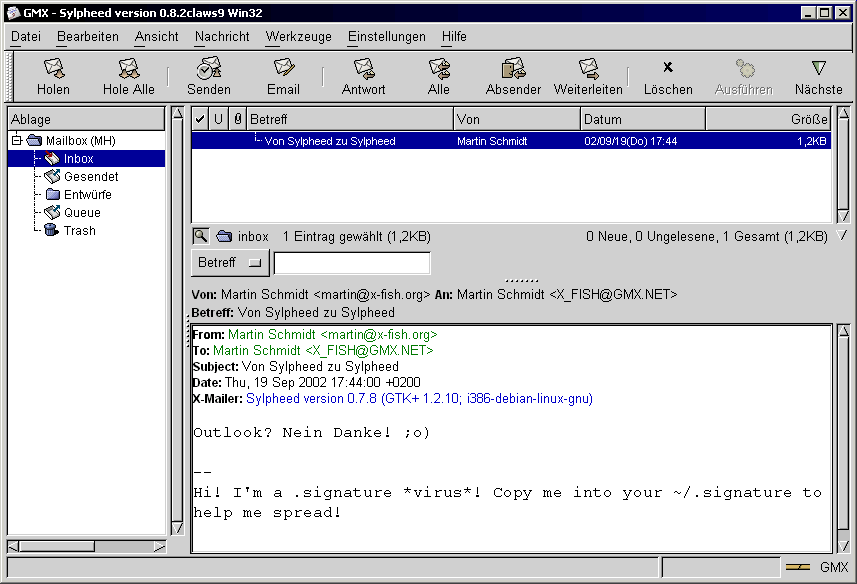Open the Gesendet folder
The image size is (857, 584).
91,176
